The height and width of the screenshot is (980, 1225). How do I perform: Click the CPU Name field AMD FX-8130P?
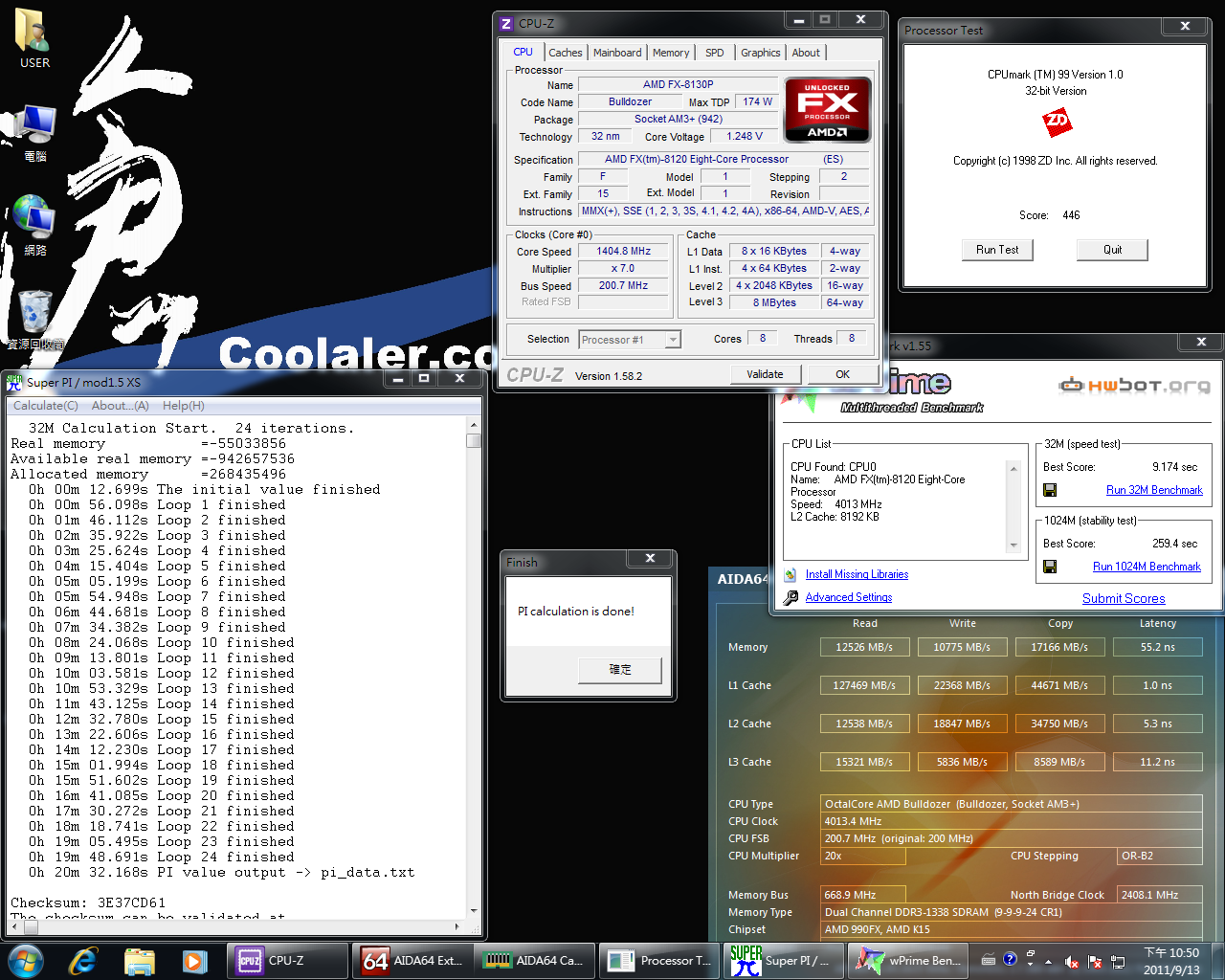pos(678,84)
